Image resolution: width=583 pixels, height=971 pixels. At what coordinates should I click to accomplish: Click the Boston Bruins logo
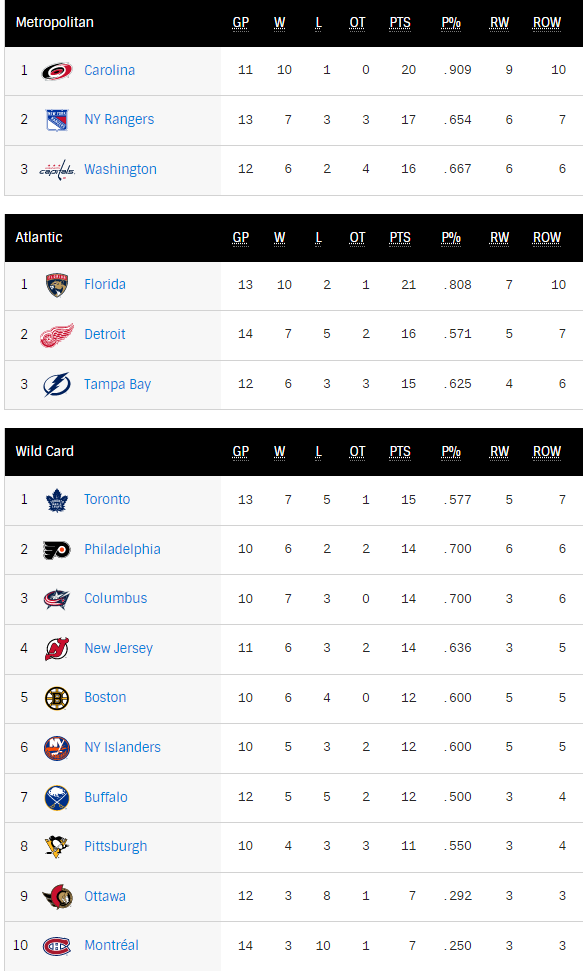pos(57,698)
